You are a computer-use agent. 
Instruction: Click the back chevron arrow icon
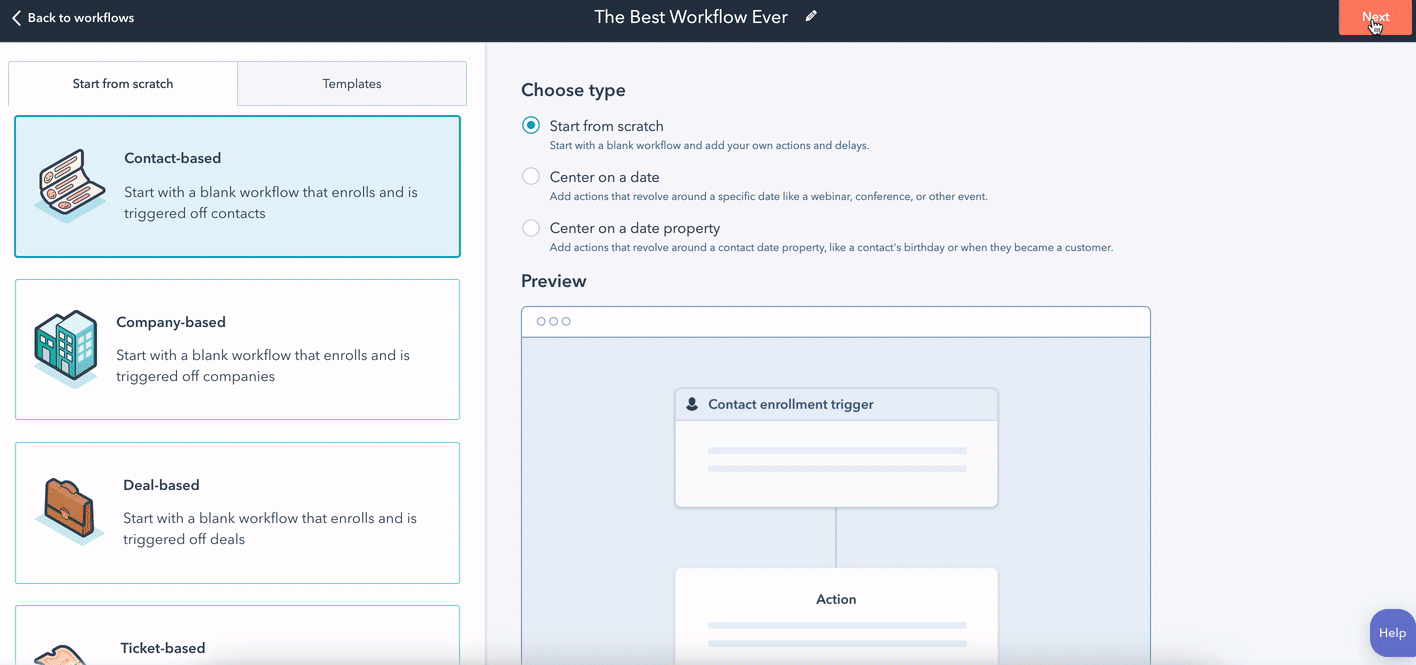pos(16,18)
